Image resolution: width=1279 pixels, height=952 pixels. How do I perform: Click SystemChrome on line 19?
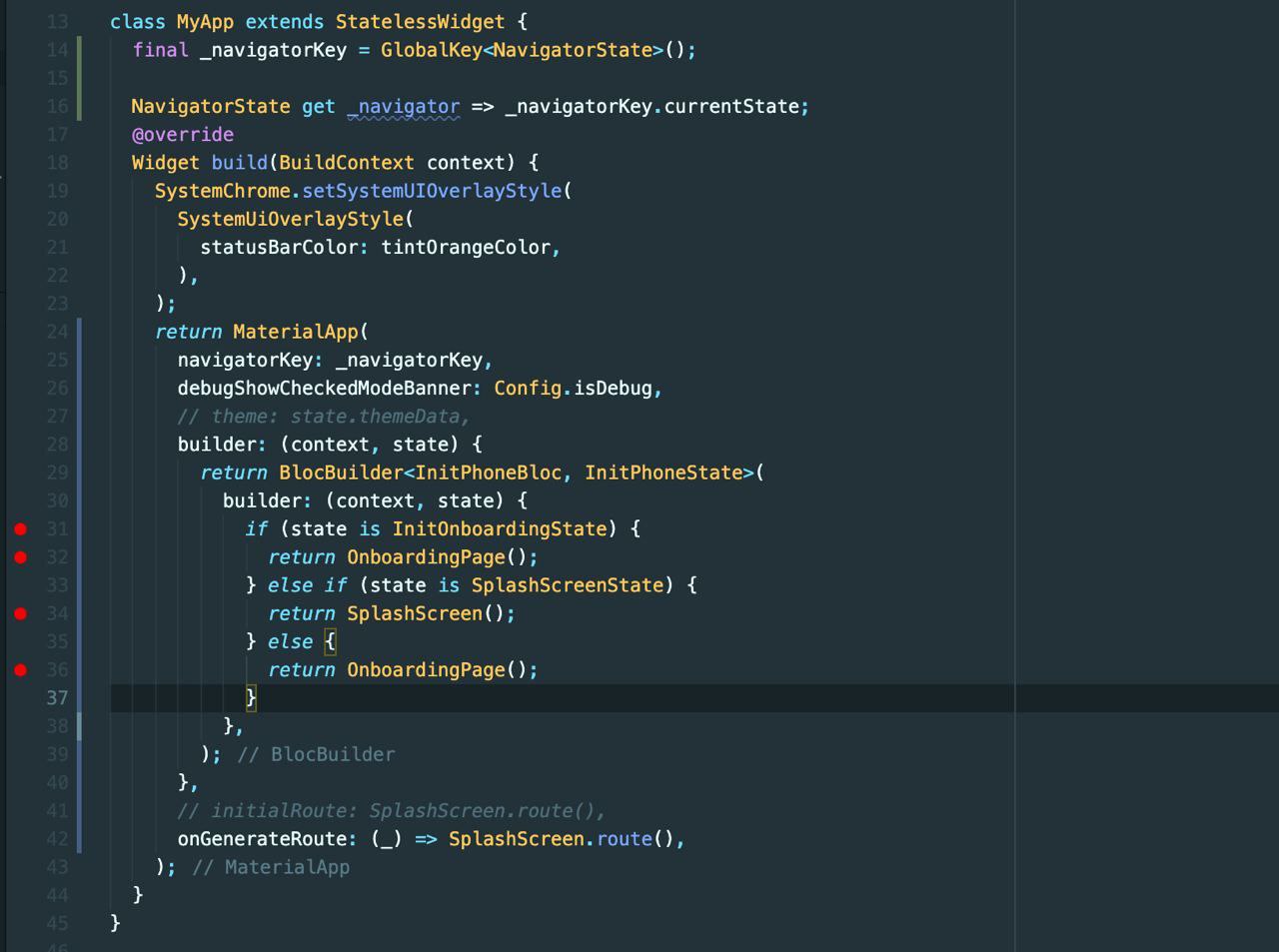coord(223,190)
